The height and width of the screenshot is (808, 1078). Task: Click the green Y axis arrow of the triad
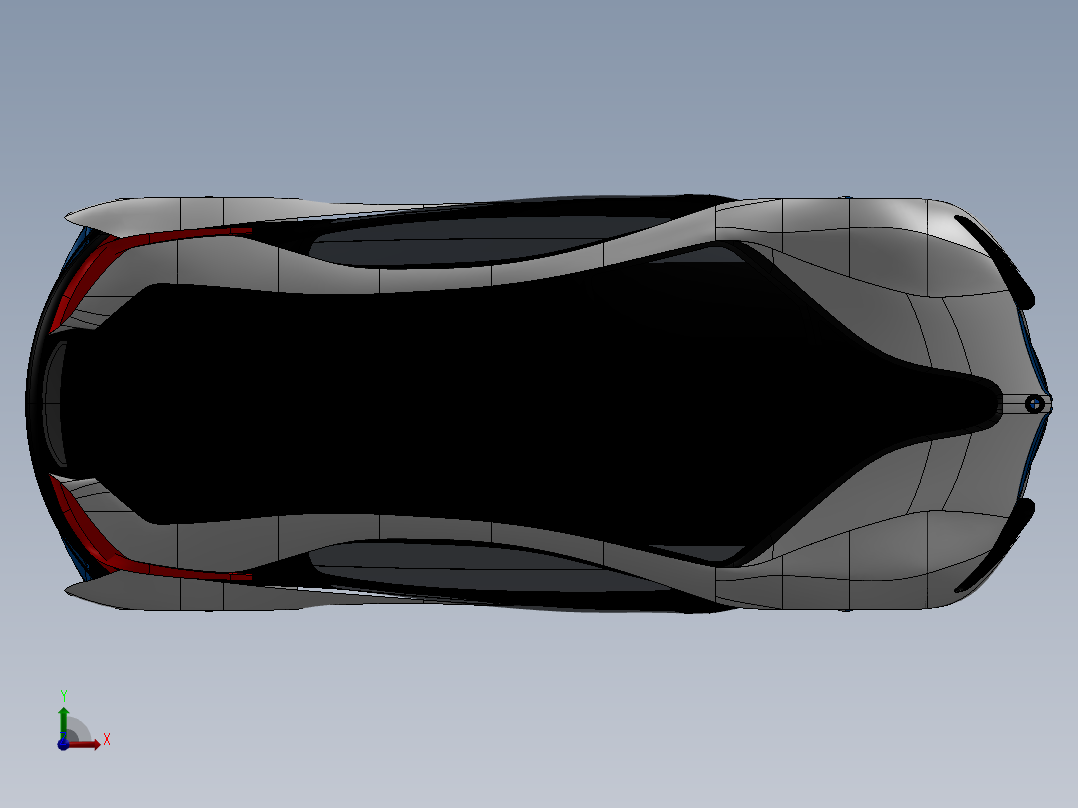click(x=64, y=722)
